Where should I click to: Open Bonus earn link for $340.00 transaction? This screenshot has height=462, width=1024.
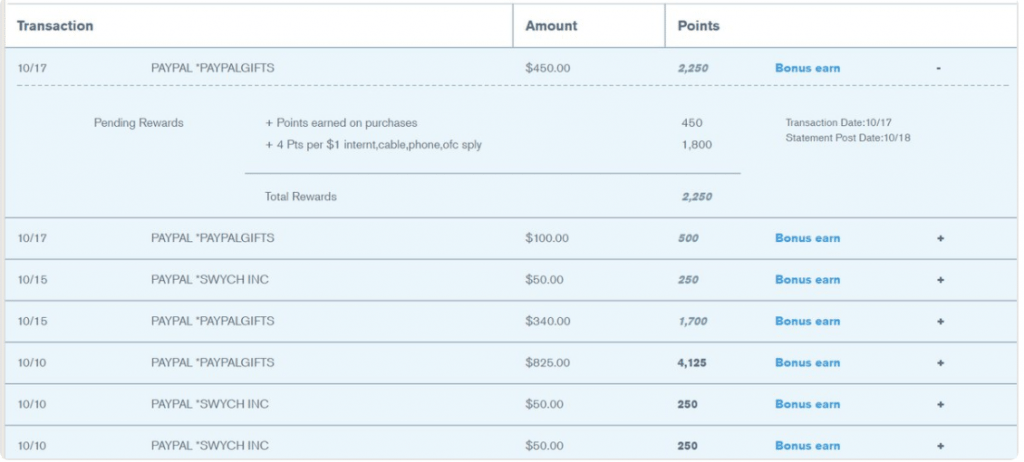tap(807, 322)
